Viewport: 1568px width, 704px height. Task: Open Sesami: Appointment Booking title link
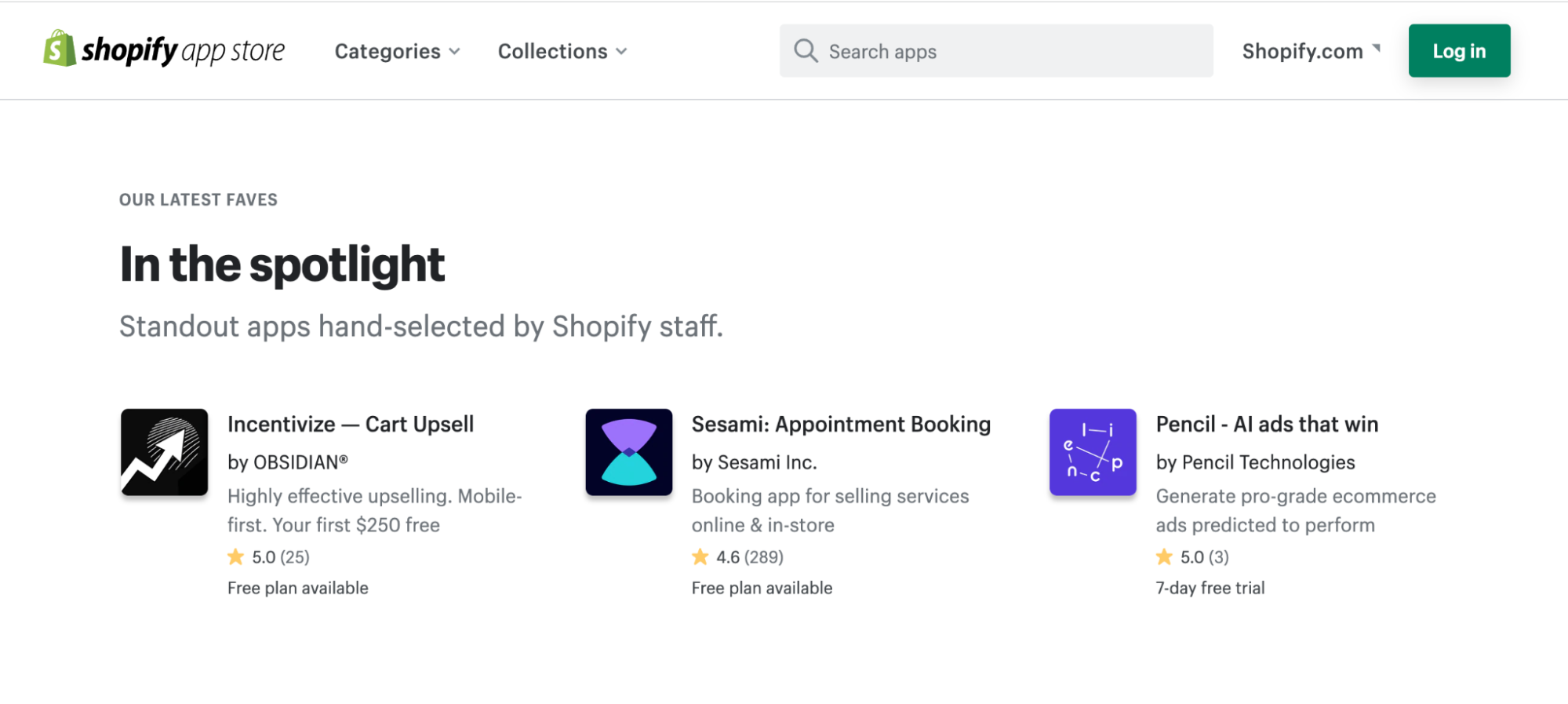(841, 425)
